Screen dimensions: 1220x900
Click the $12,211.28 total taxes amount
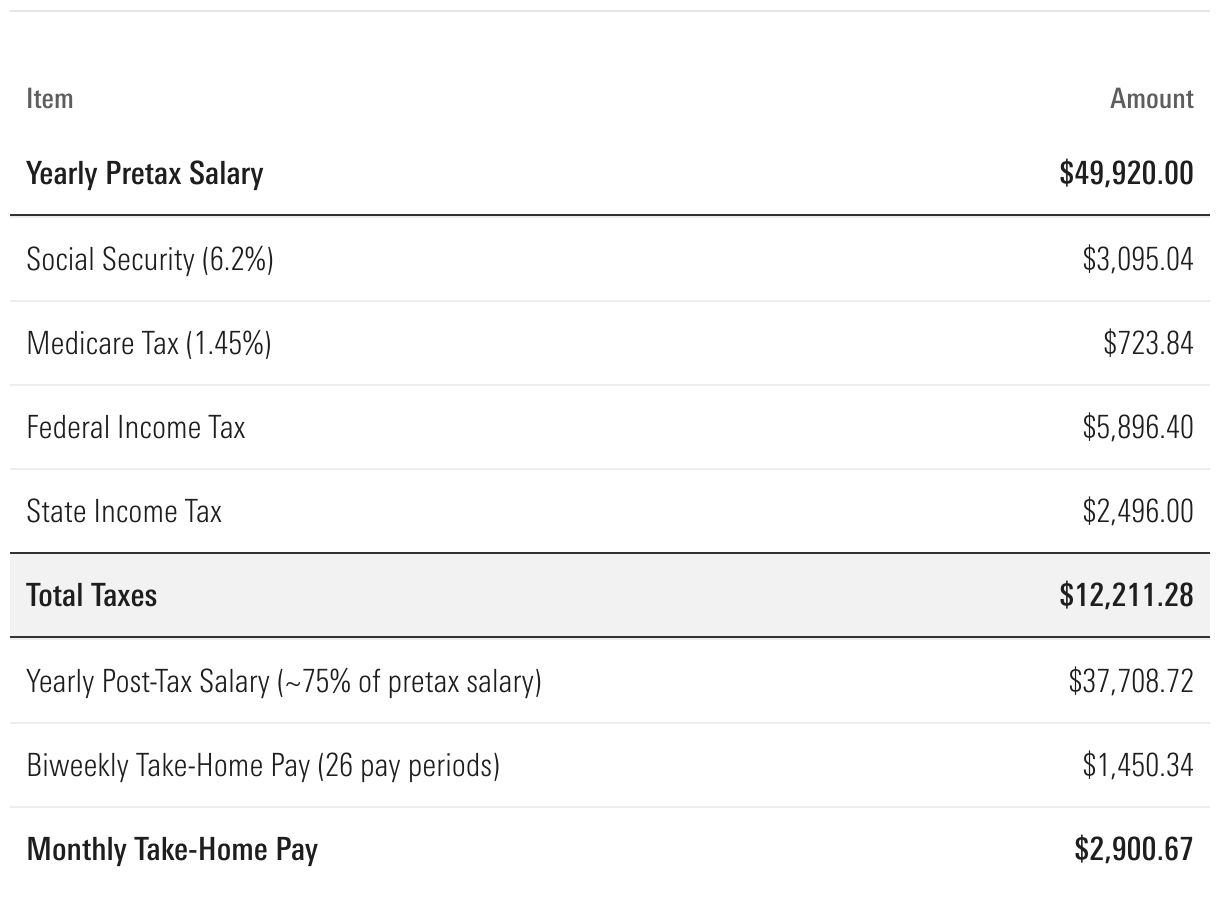coord(1126,595)
